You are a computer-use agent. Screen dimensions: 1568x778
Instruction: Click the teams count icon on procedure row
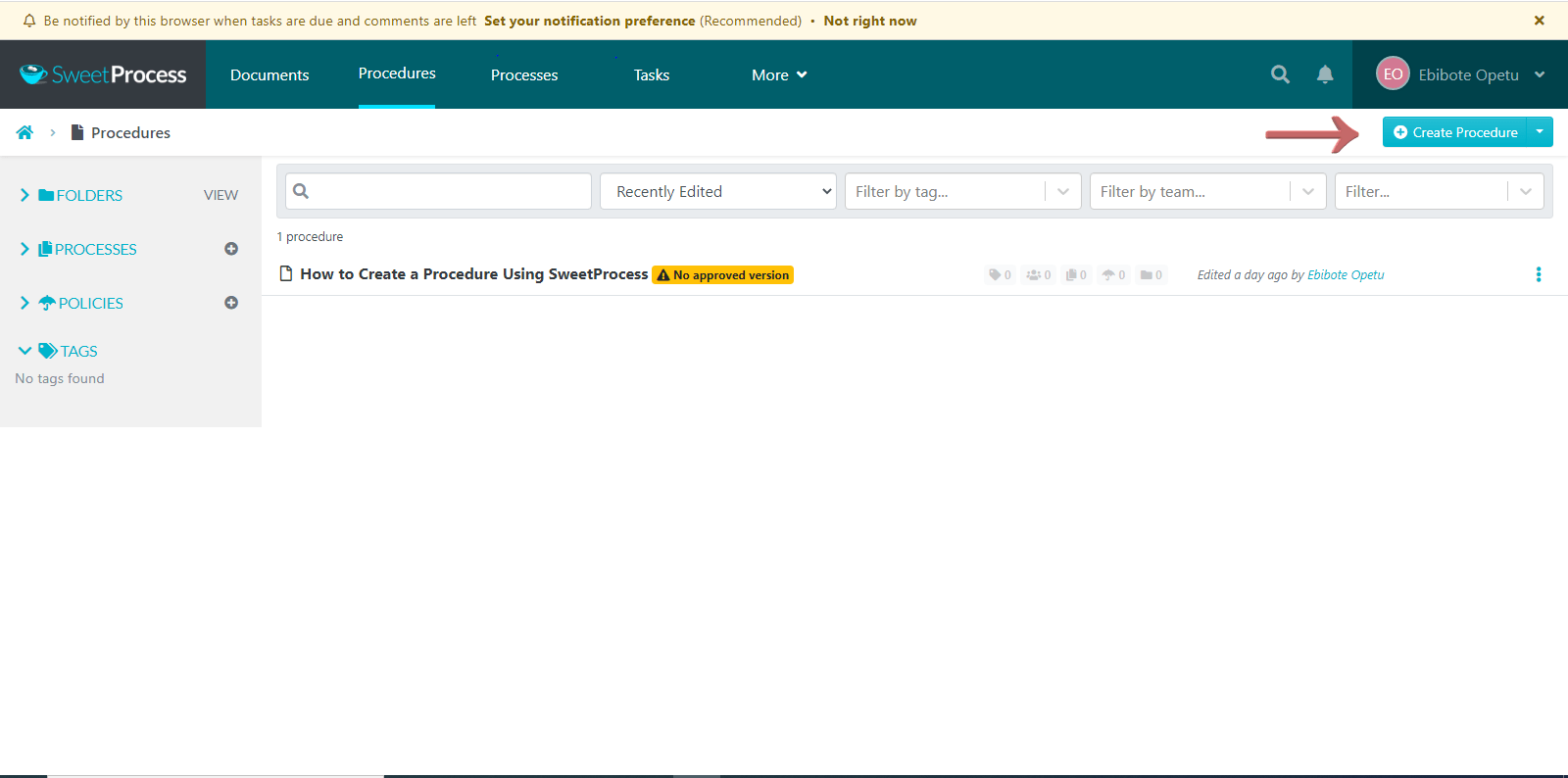[1038, 275]
